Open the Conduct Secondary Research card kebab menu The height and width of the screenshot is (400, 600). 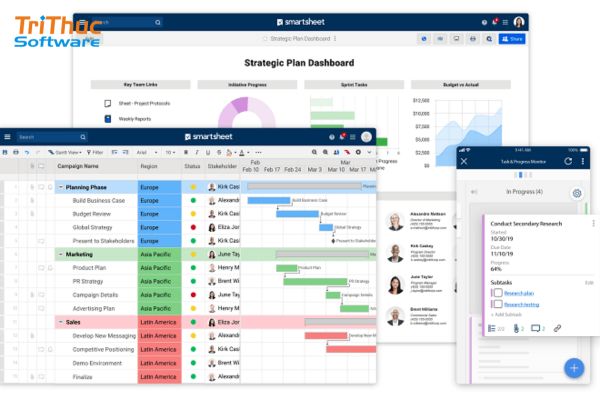pyautogui.click(x=593, y=223)
